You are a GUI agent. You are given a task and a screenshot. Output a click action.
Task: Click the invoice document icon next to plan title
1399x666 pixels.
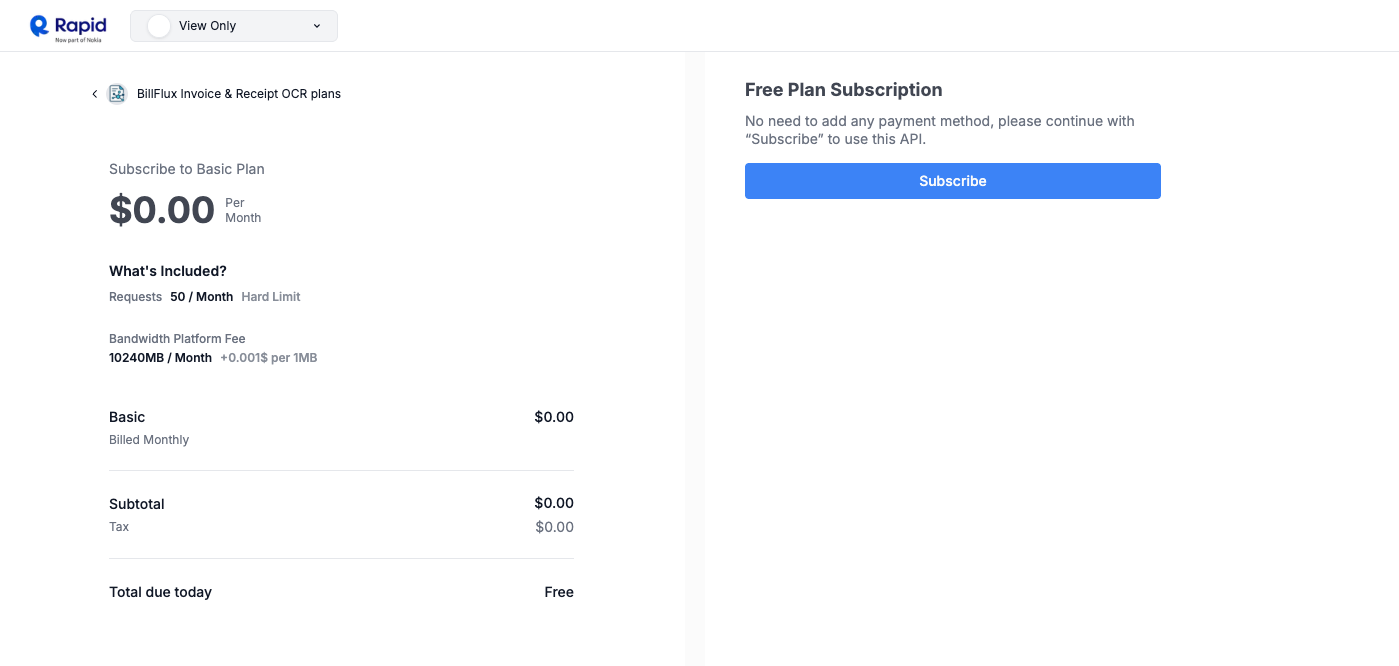[117, 92]
